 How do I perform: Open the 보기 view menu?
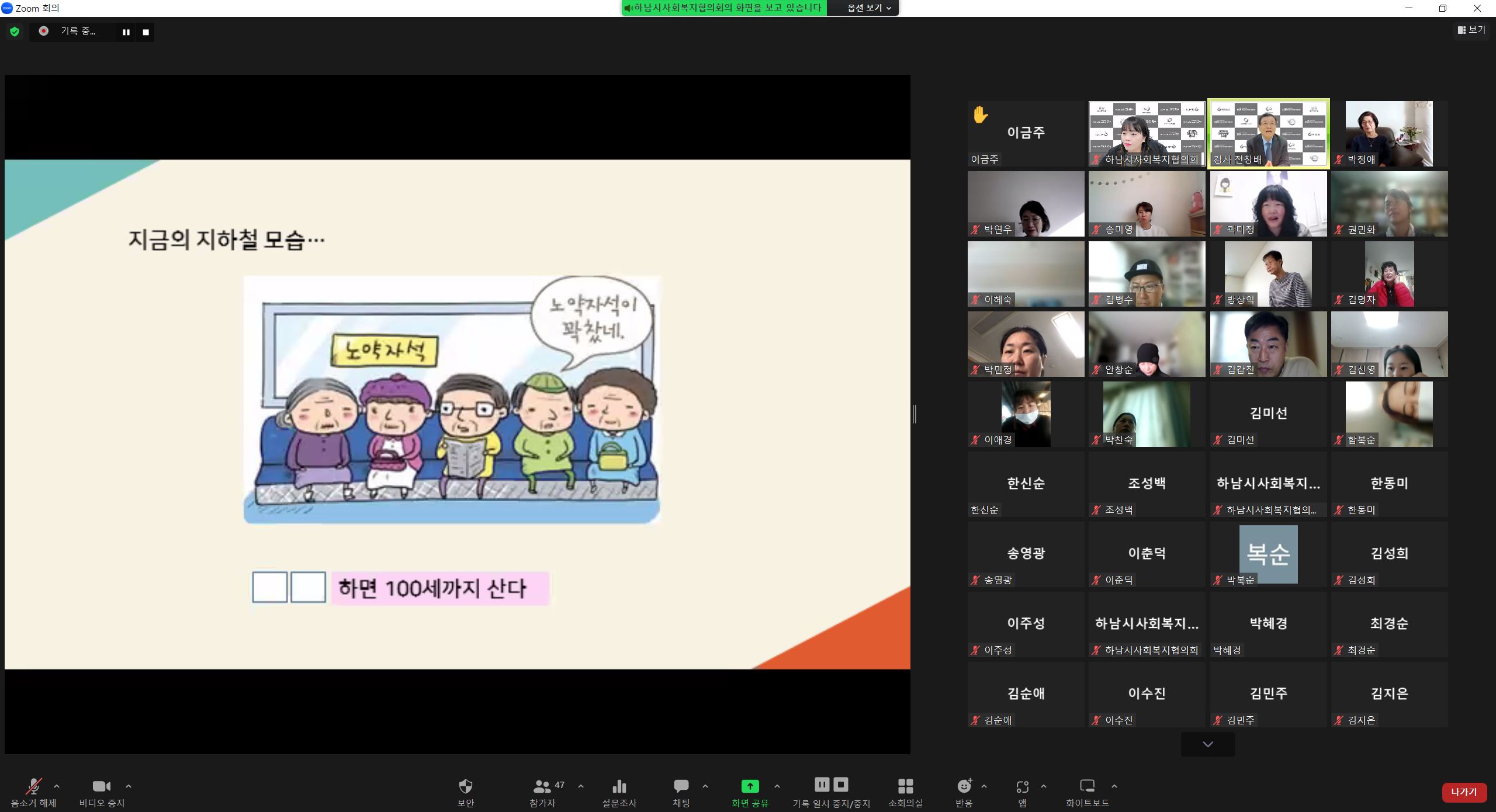[1471, 30]
